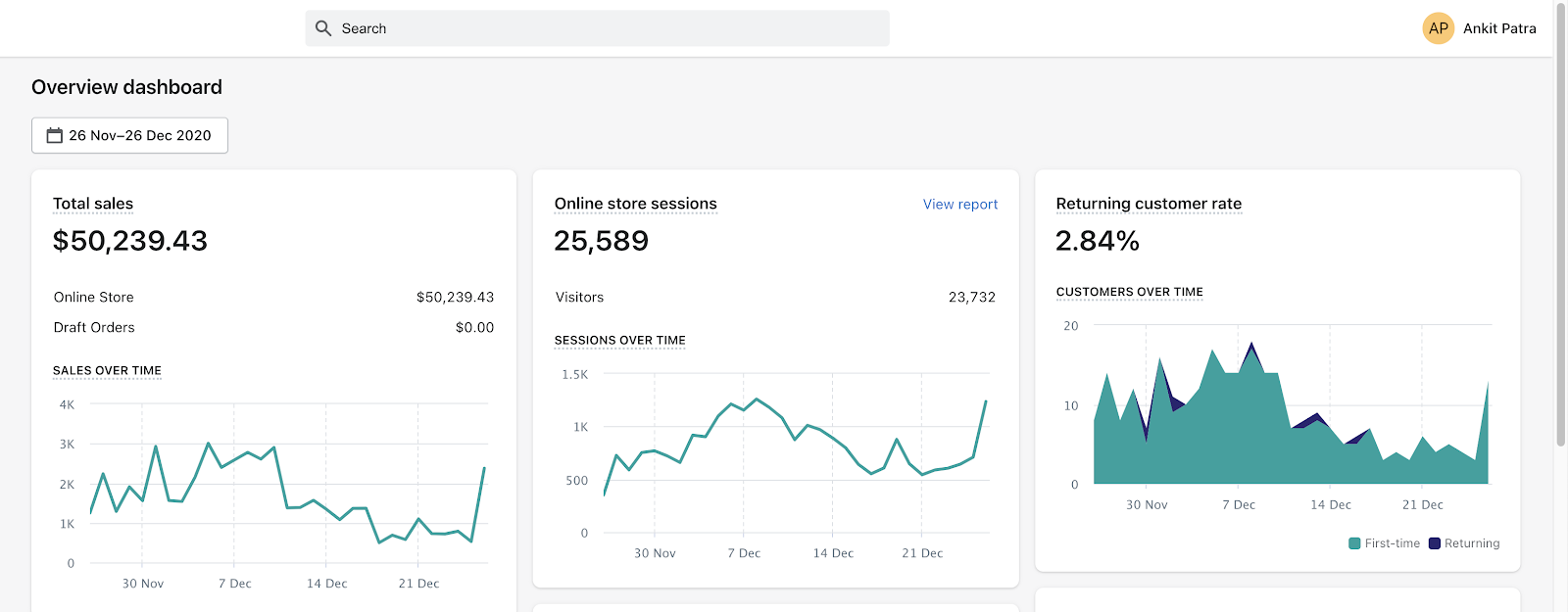This screenshot has width=1568, height=612.
Task: Click the $50,239.43 total sales figure
Action: tap(130, 241)
